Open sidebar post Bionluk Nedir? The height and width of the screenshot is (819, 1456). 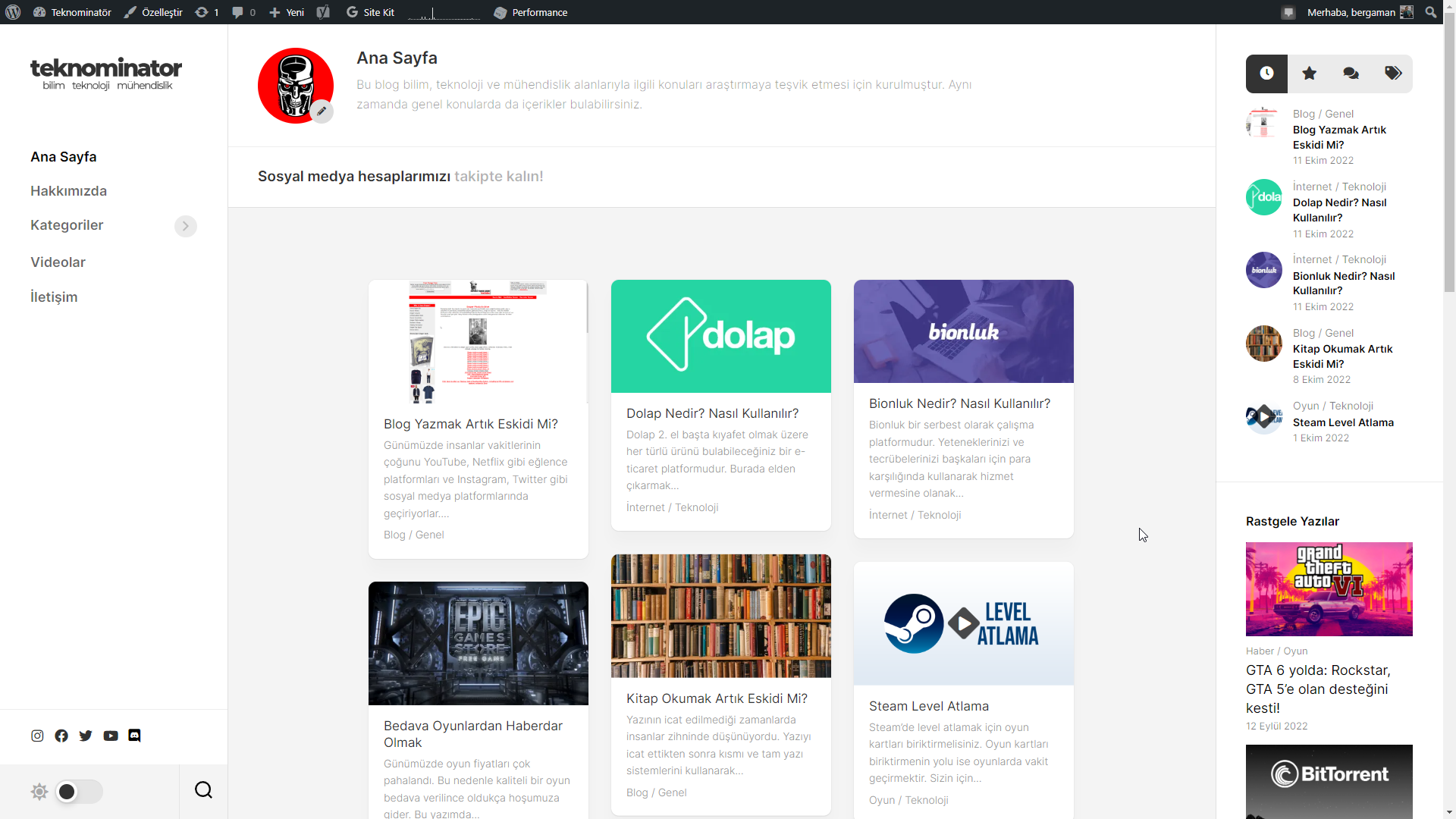click(1344, 284)
